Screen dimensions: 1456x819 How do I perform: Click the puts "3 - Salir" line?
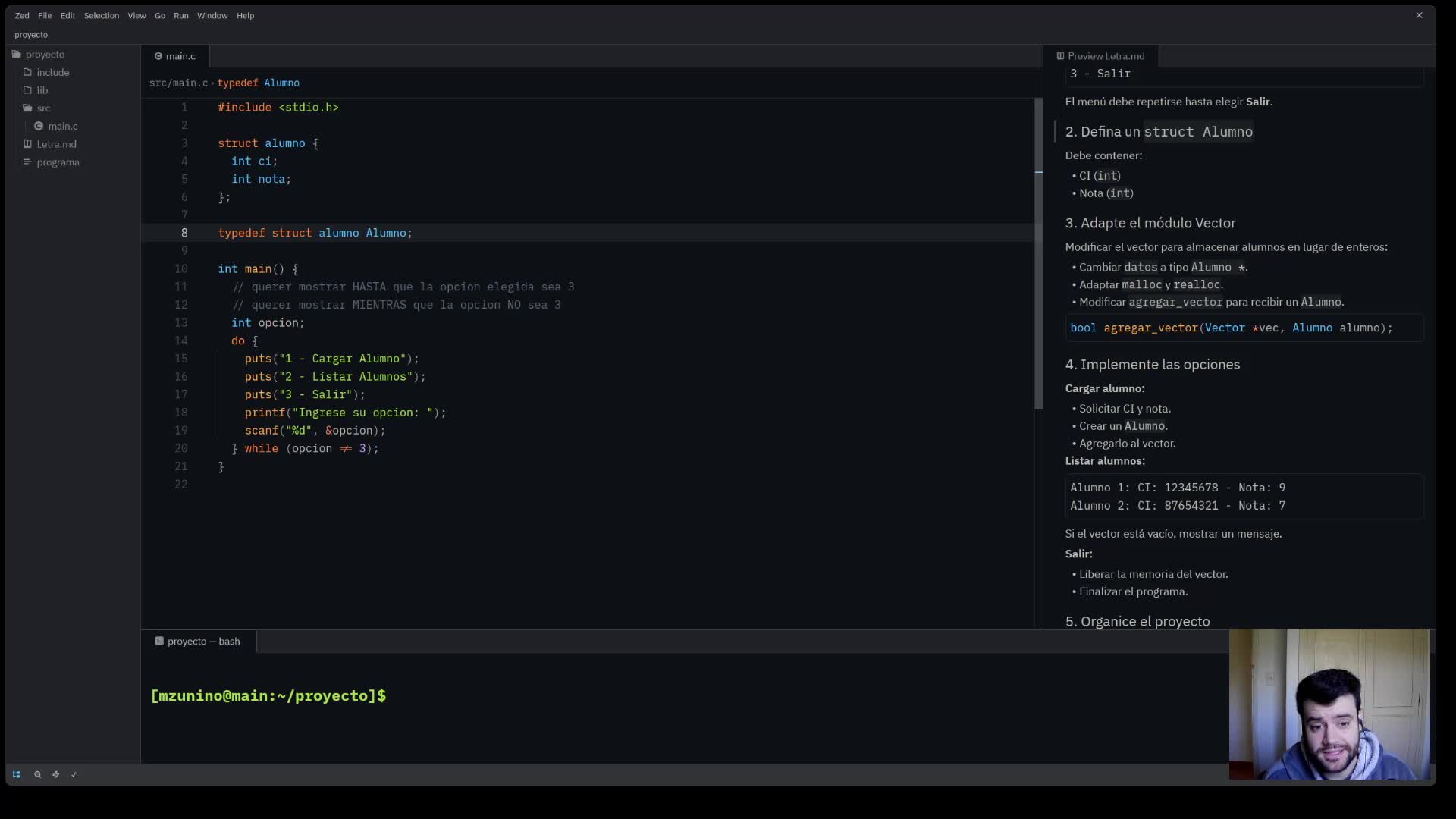pos(305,394)
